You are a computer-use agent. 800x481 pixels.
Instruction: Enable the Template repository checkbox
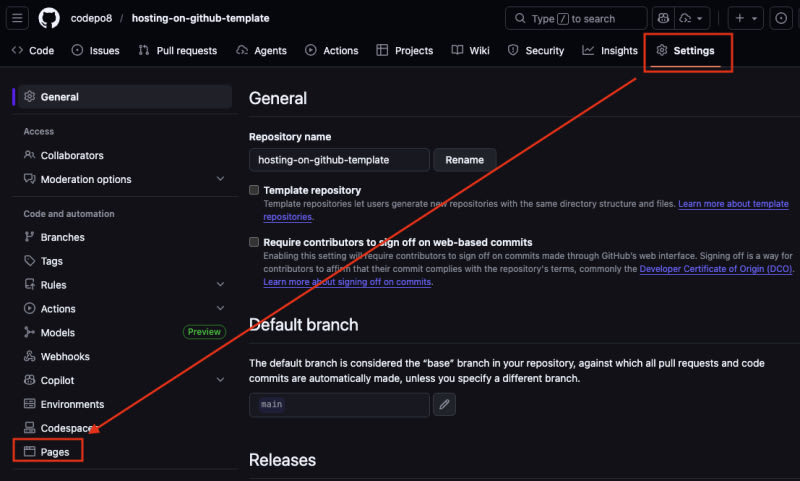(254, 190)
